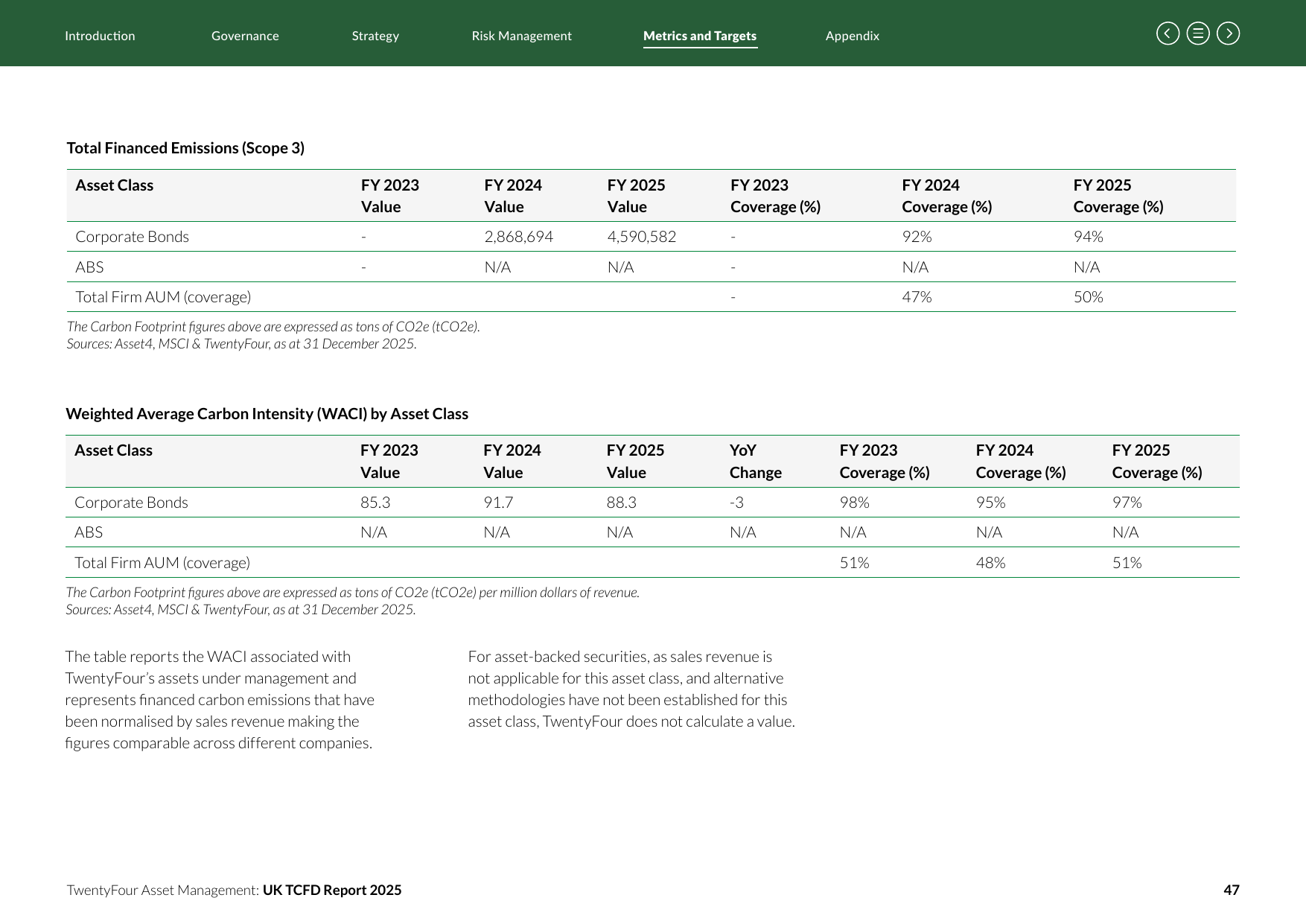
Task: Click the Weighted Average Carbon Intensity heading
Action: coord(267,414)
